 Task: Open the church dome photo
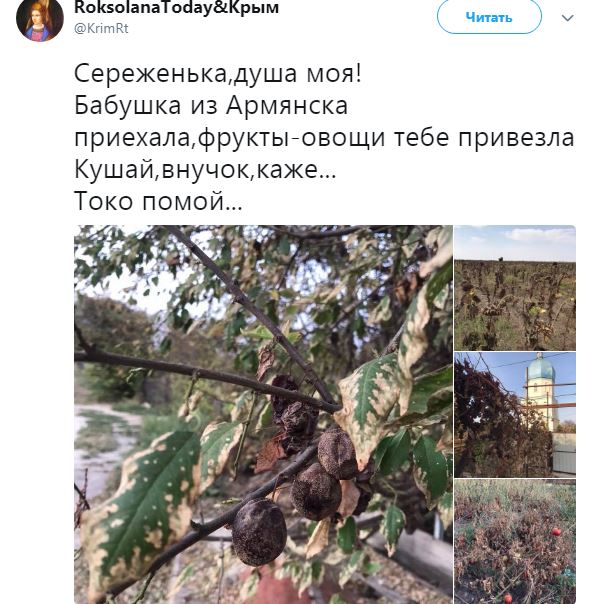515,414
